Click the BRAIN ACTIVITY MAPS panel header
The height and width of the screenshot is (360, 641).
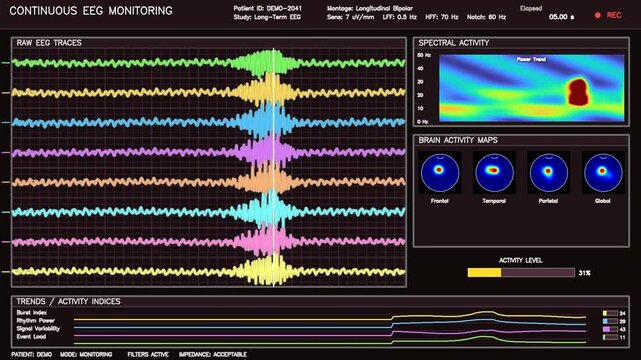point(458,140)
